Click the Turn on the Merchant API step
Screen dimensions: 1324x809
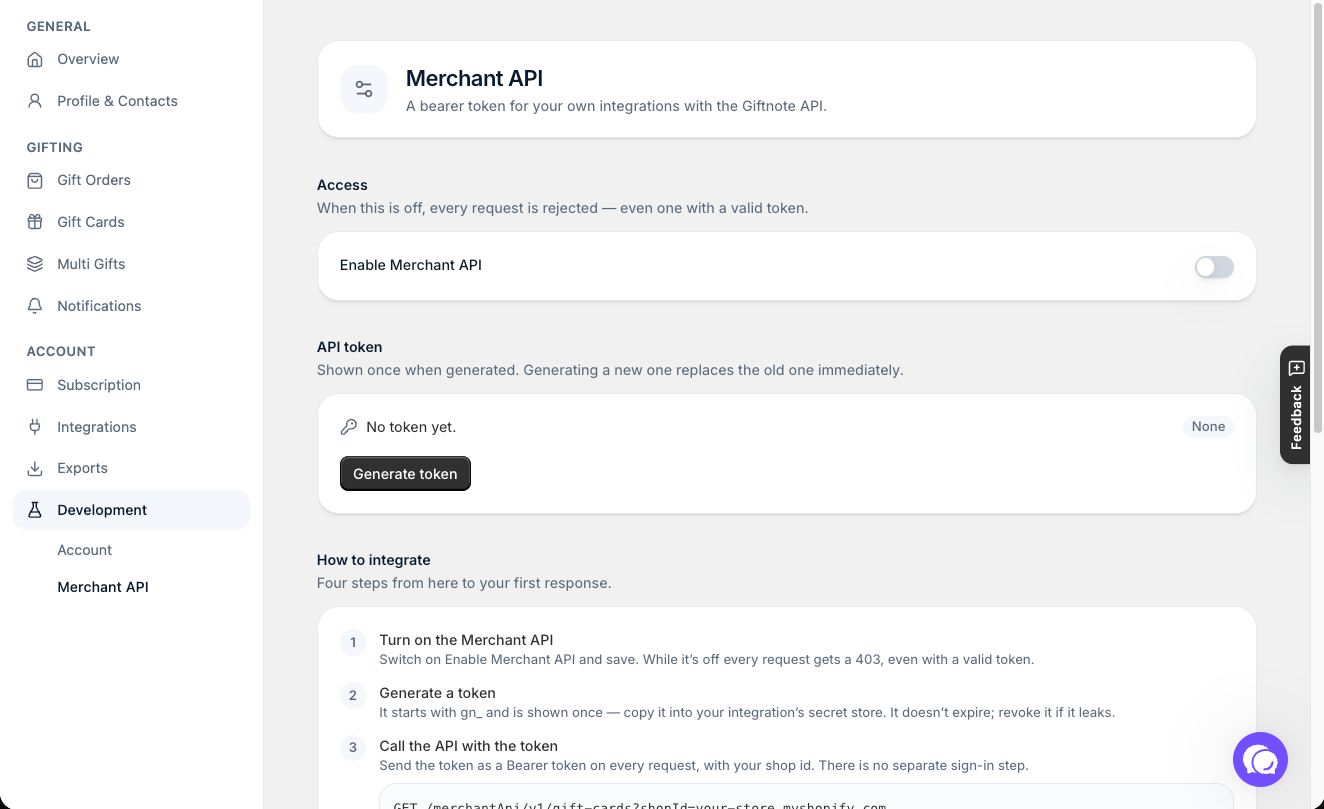point(466,640)
